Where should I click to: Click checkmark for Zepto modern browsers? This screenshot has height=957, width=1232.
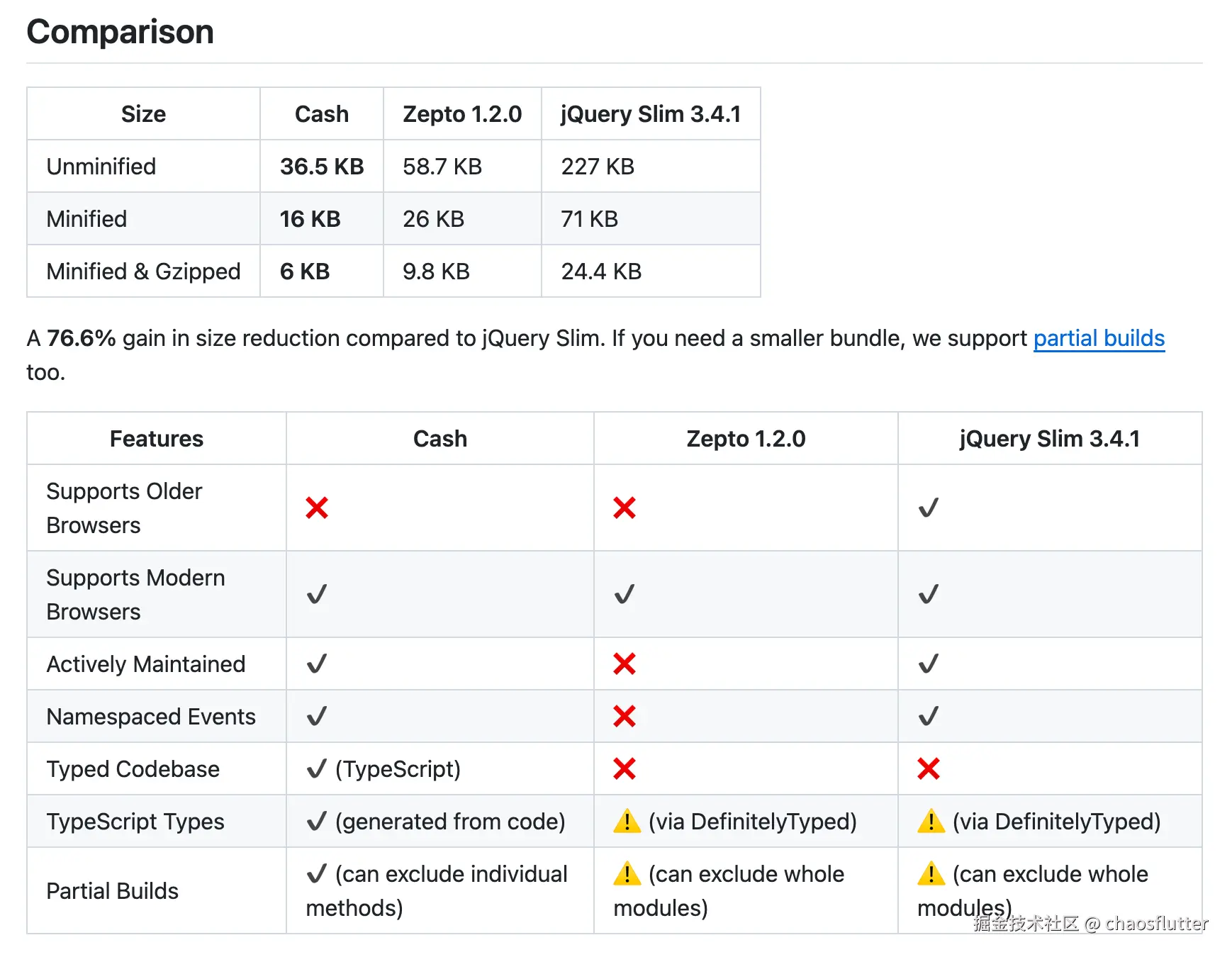click(x=625, y=594)
